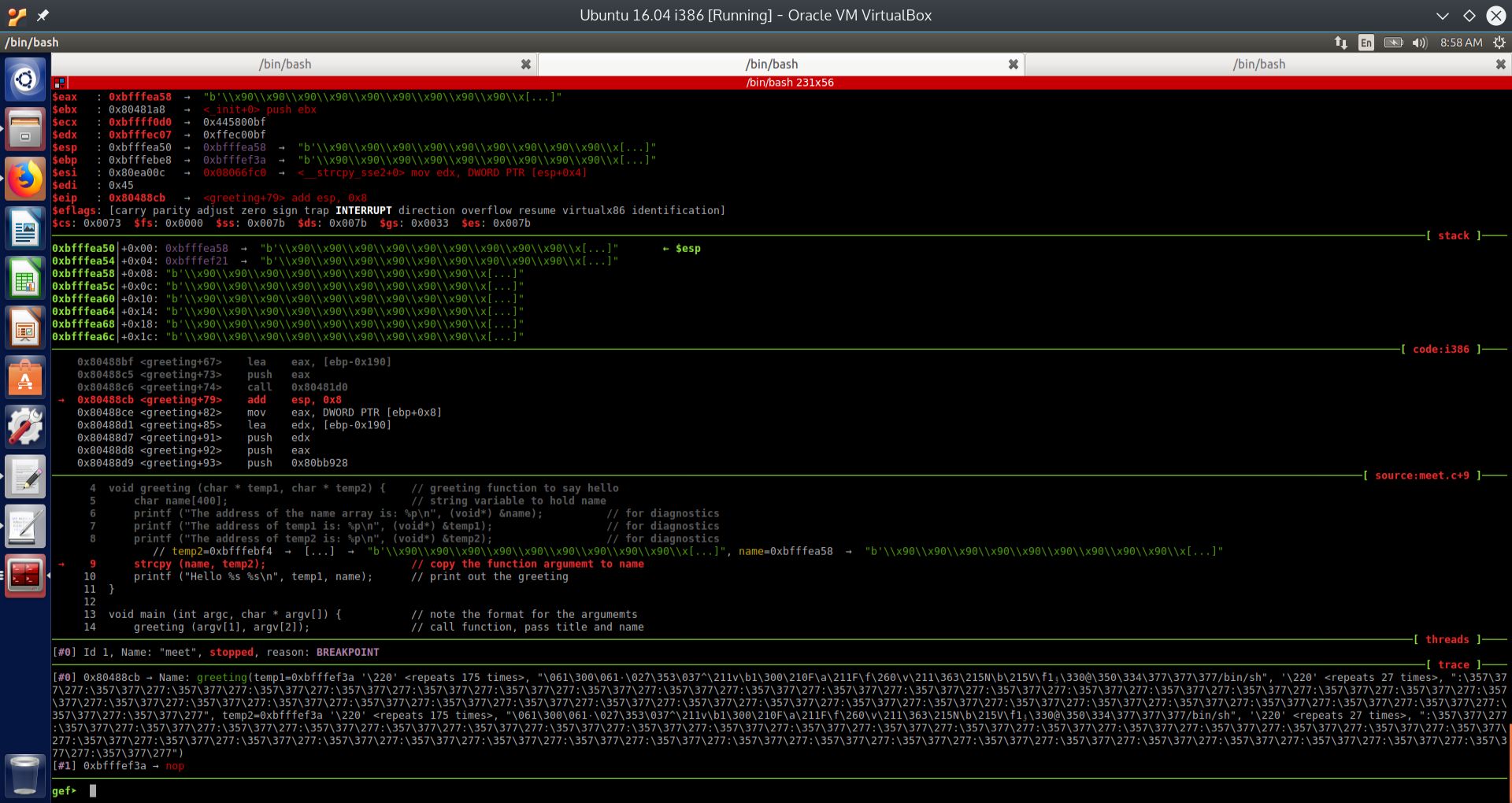
Task: Open the network up-down arrows indicator menu
Action: pos(1340,43)
